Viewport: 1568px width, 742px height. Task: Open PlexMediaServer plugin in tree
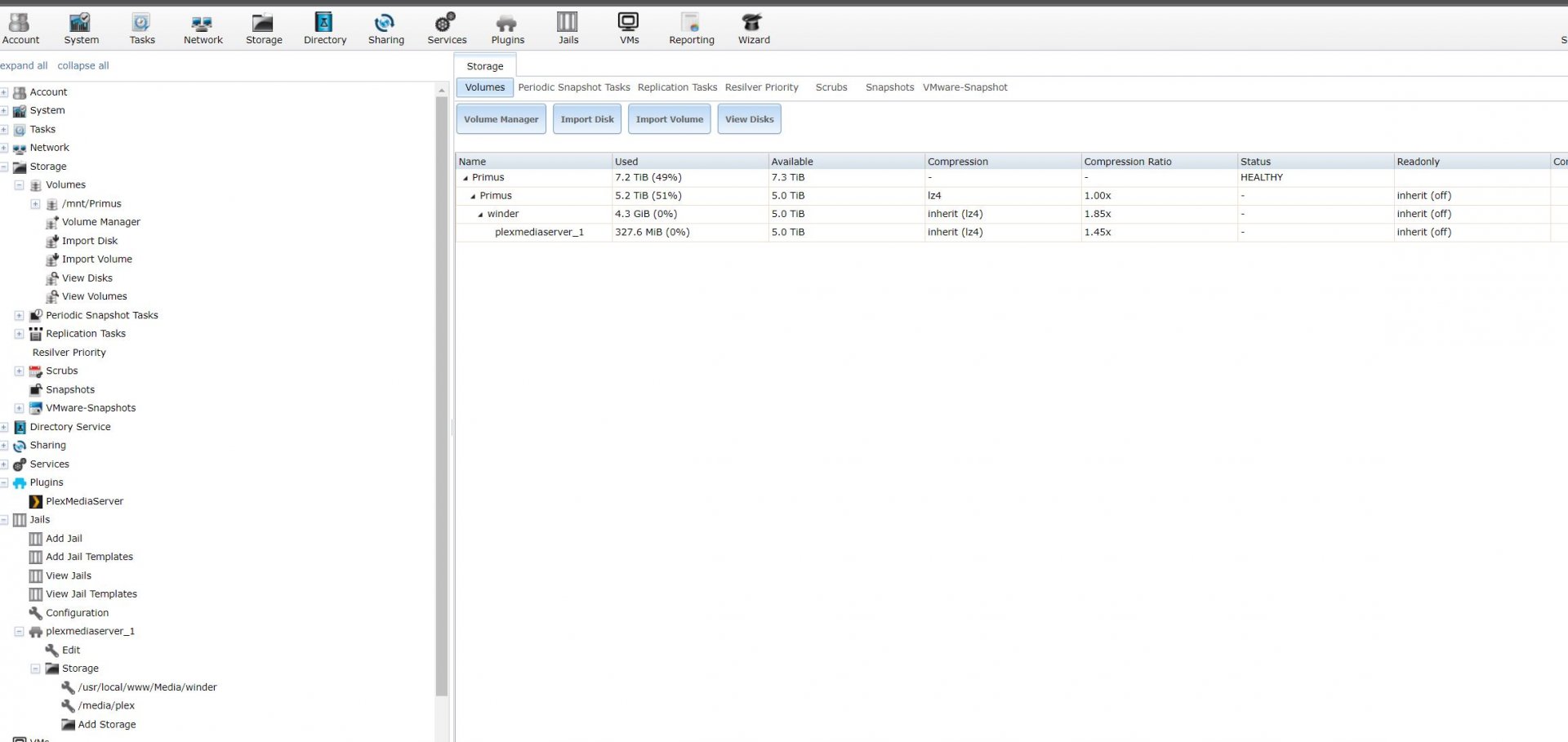point(84,501)
